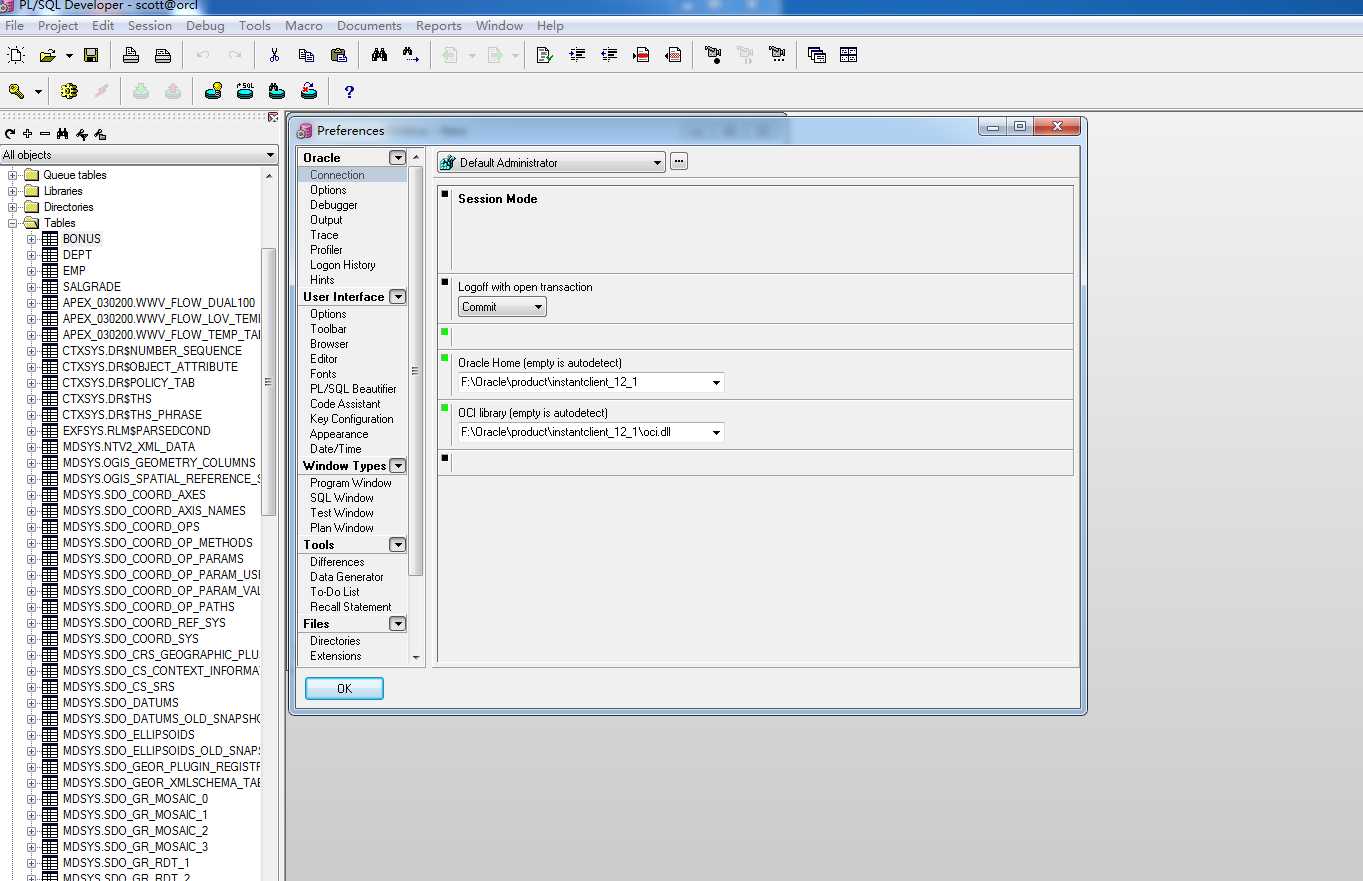This screenshot has width=1363, height=881.
Task: Click the Preferences gear icon
Action: pos(69,92)
